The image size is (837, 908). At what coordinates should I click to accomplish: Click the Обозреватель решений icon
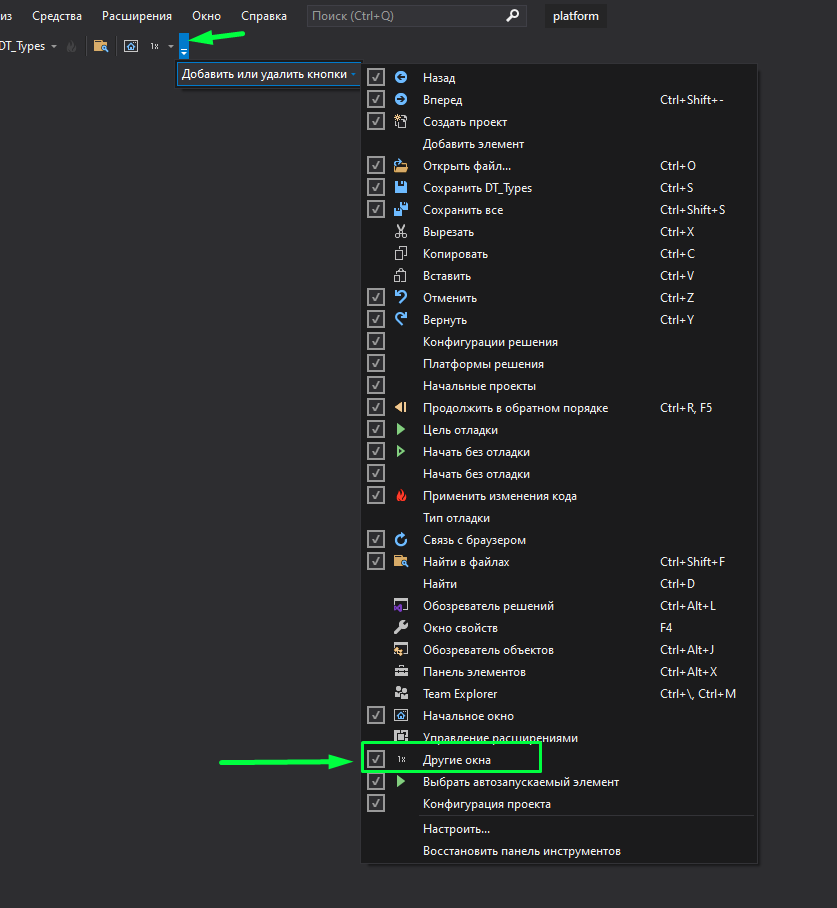(401, 606)
